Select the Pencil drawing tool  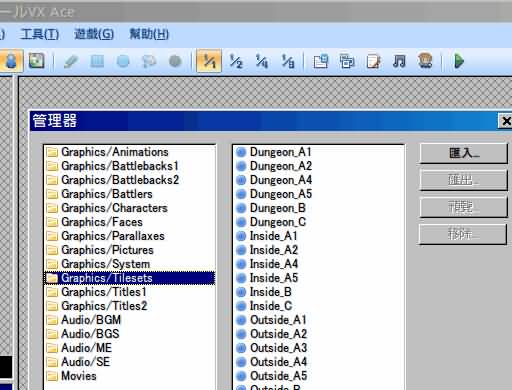click(70, 61)
